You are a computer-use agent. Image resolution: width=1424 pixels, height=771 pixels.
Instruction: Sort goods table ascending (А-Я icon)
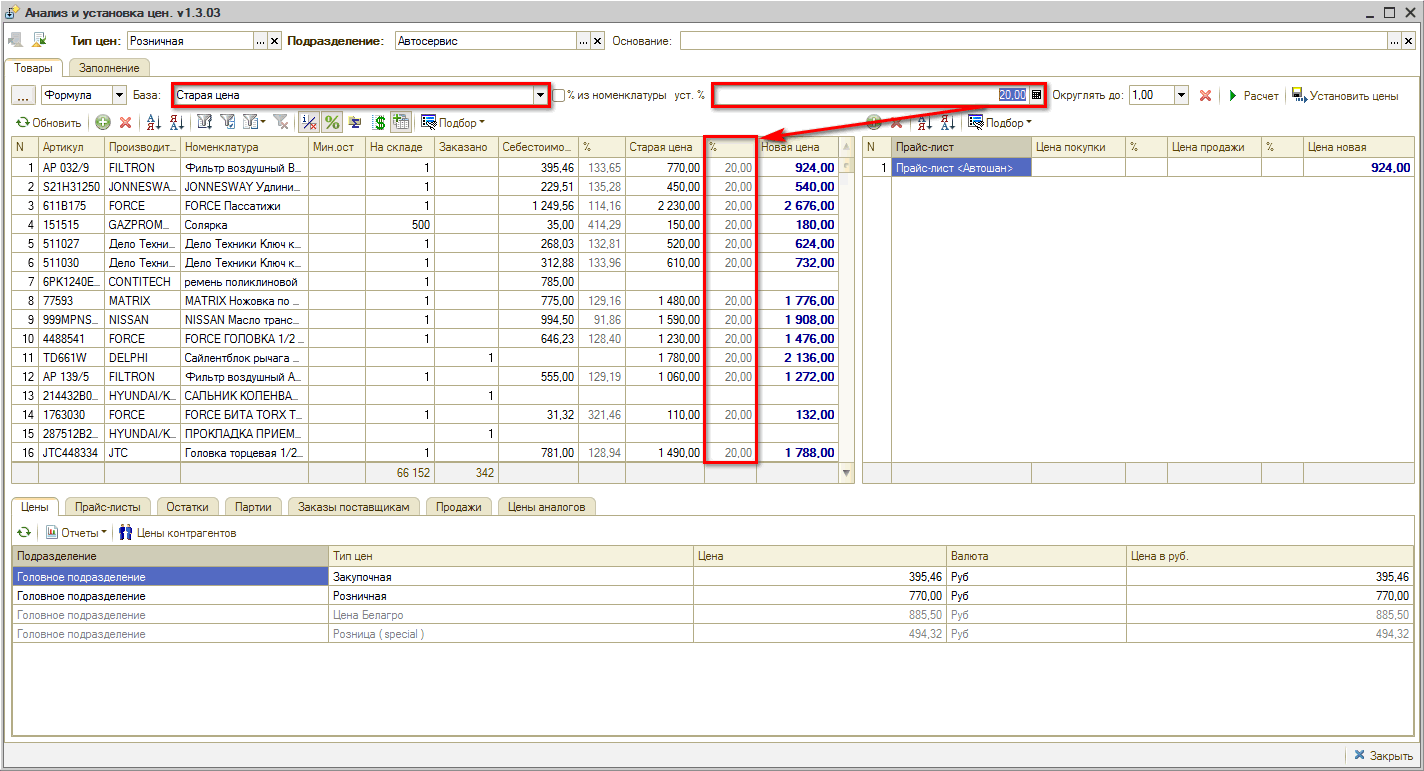[154, 123]
